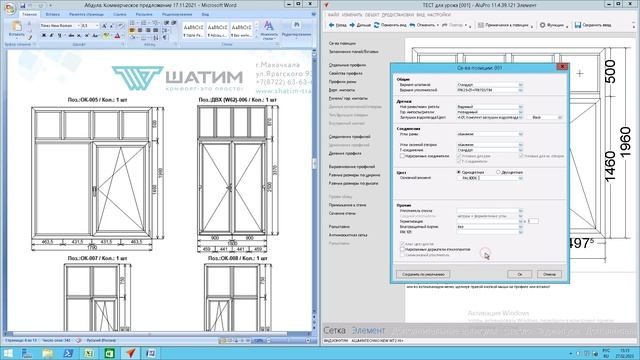Click the text highlight color swatch in Word
Image resolution: width=640 pixels, height=360 pixels.
[x=106, y=36]
